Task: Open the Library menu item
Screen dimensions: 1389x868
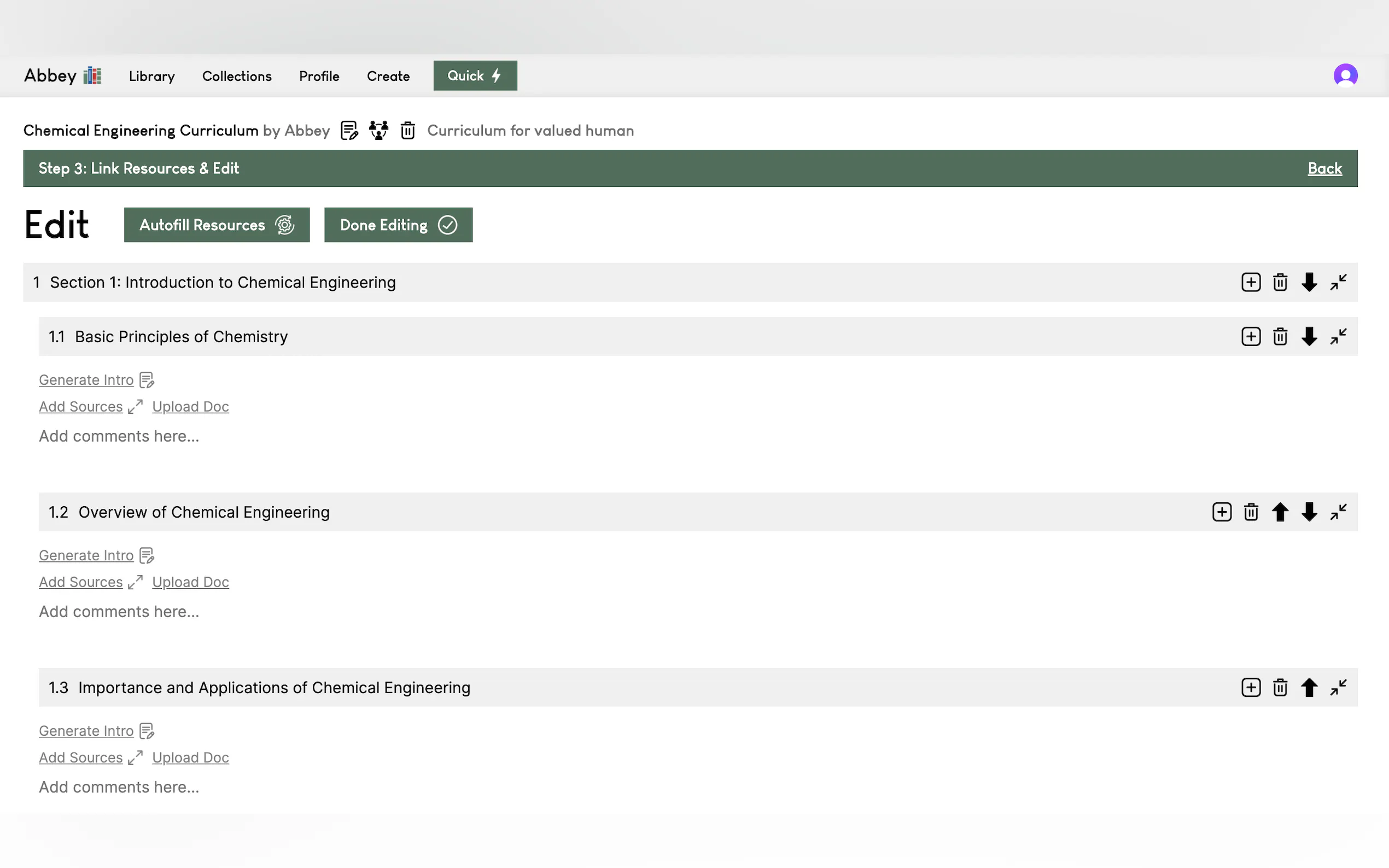Action: coord(151,76)
